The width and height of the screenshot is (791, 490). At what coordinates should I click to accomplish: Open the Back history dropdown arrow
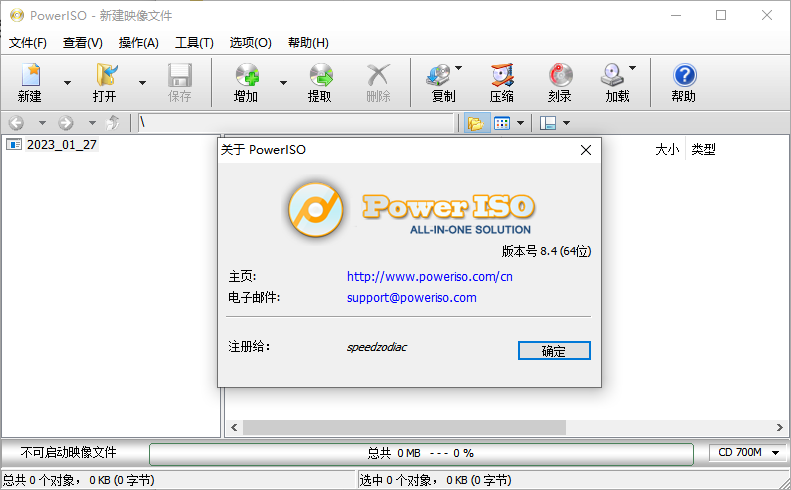coord(42,123)
